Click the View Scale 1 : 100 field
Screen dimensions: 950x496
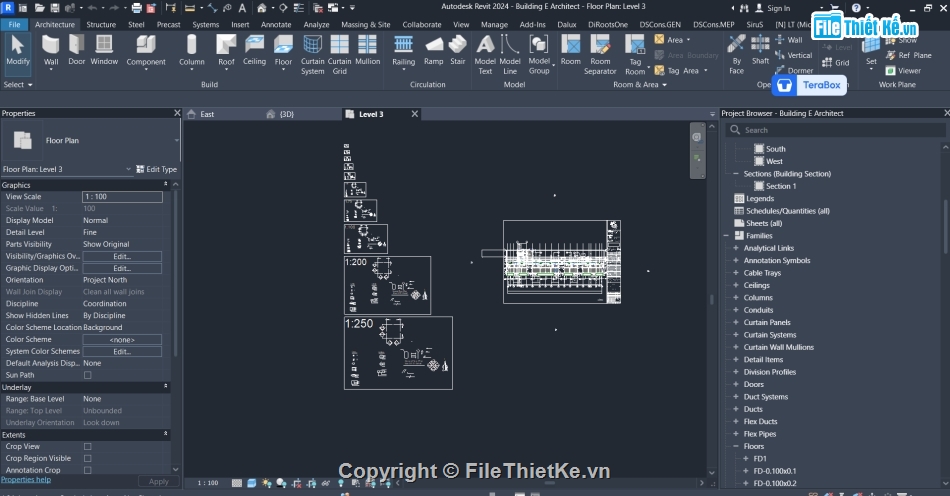(122, 197)
